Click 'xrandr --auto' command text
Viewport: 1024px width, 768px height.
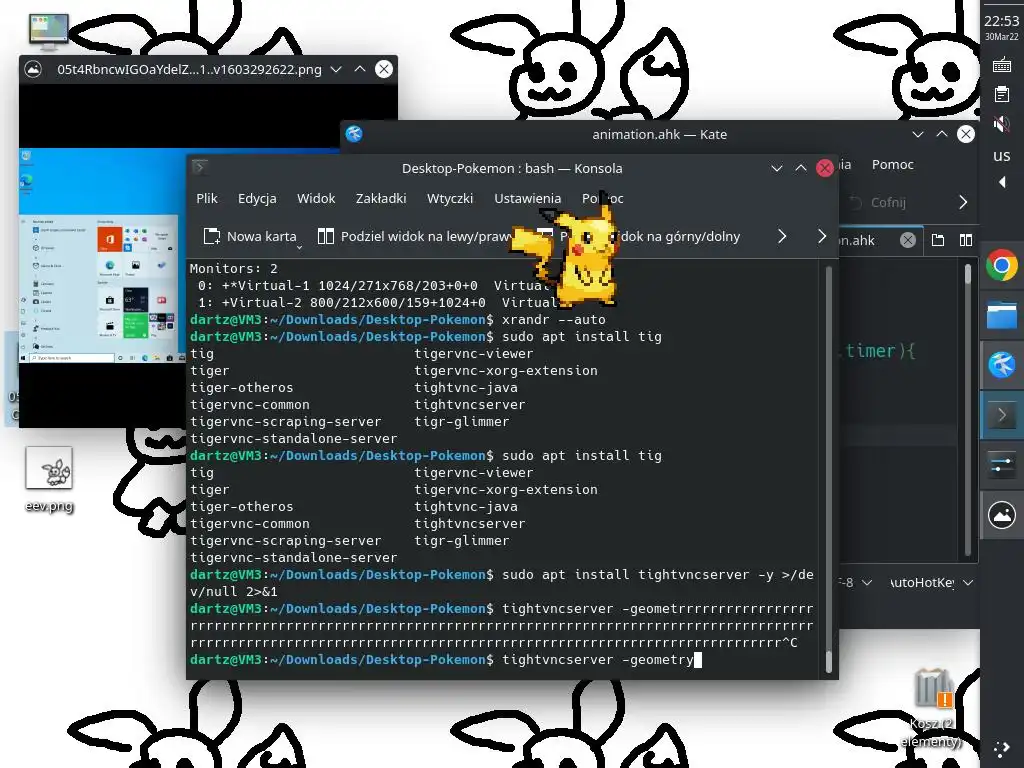[x=554, y=320]
